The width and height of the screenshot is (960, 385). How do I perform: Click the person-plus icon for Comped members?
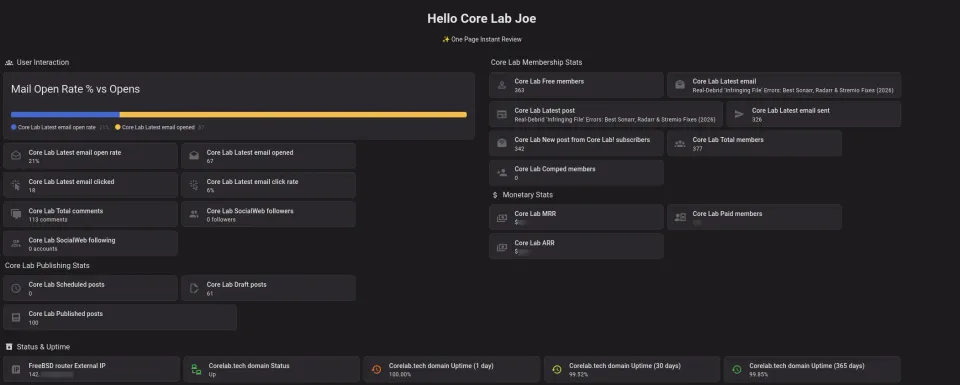(x=502, y=173)
